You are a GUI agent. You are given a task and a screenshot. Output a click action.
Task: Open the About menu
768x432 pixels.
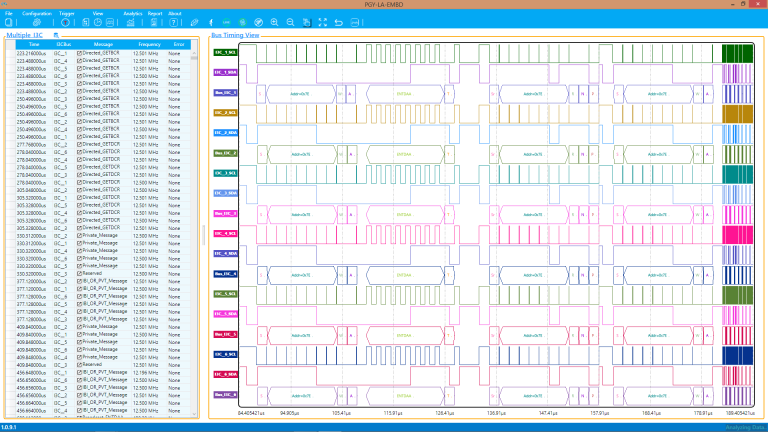pyautogui.click(x=175, y=13)
